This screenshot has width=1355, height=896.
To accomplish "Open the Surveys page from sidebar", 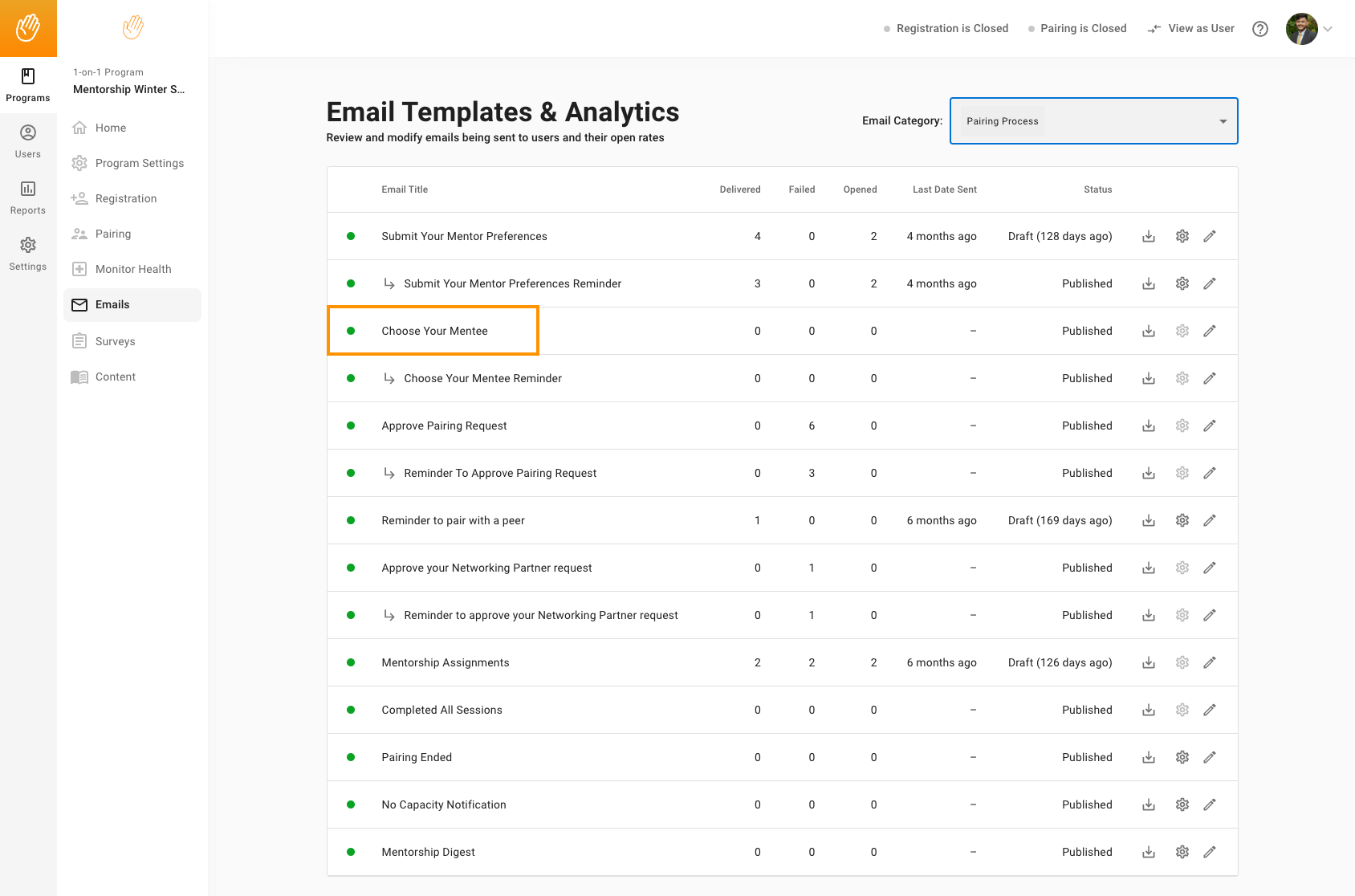I will [x=115, y=341].
